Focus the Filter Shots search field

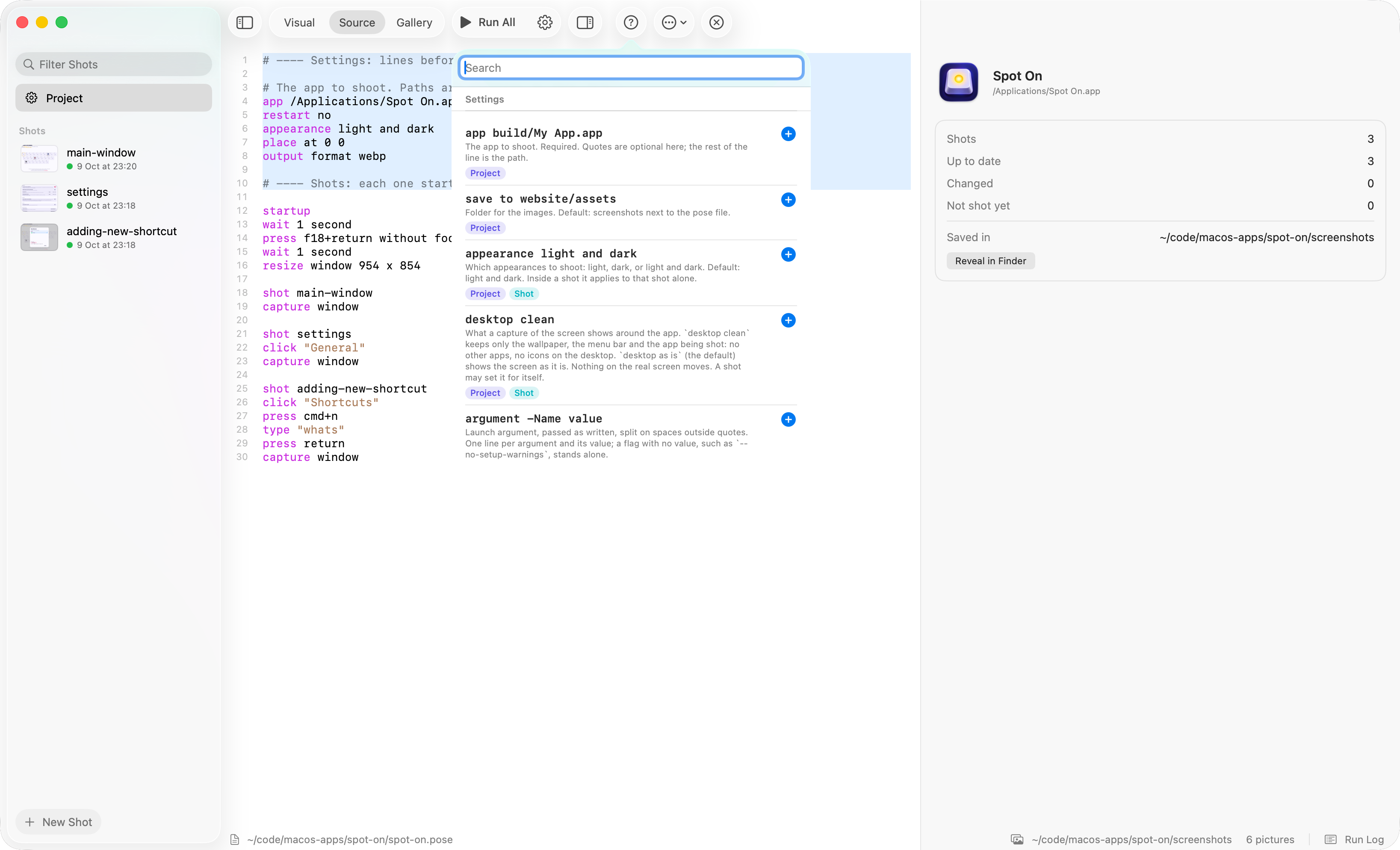click(x=114, y=64)
